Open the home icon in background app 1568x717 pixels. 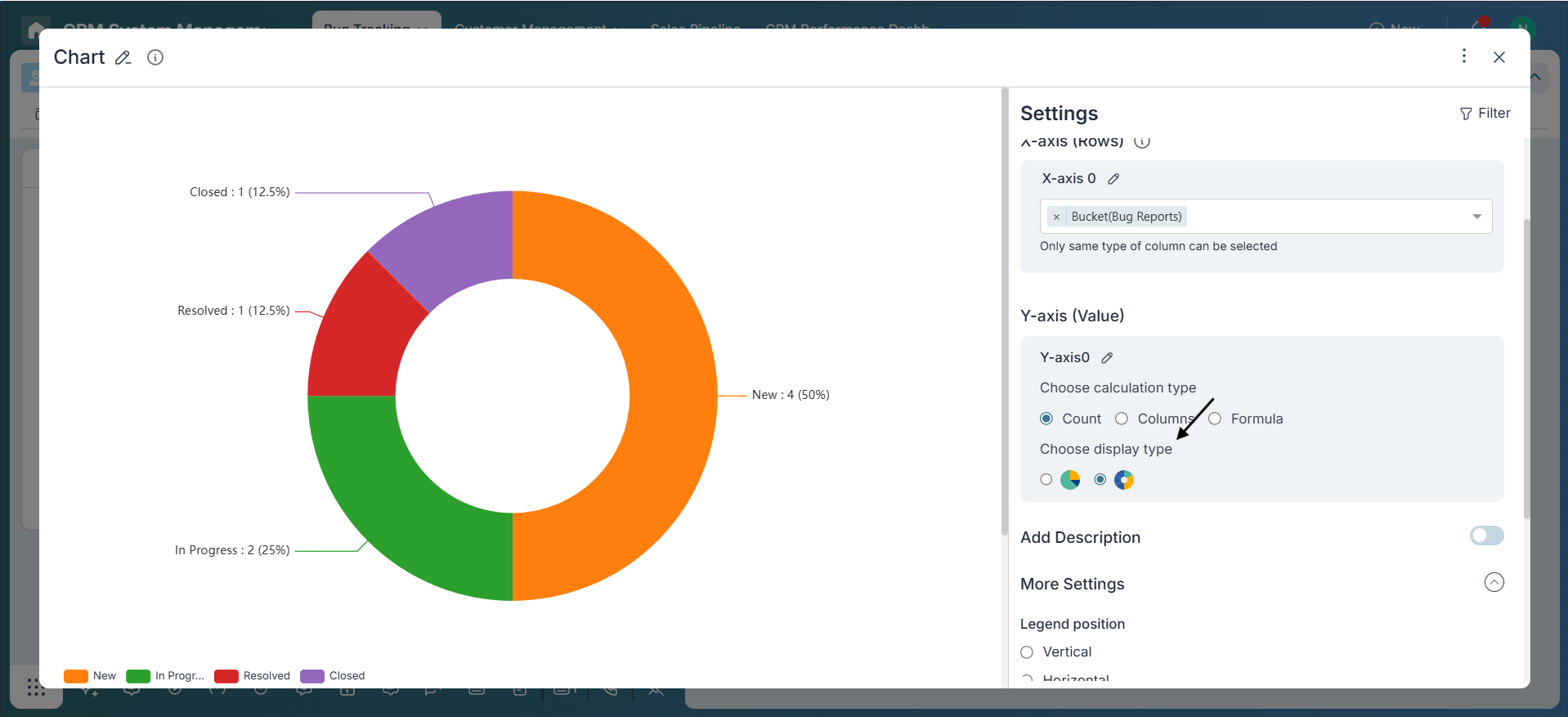tap(36, 29)
